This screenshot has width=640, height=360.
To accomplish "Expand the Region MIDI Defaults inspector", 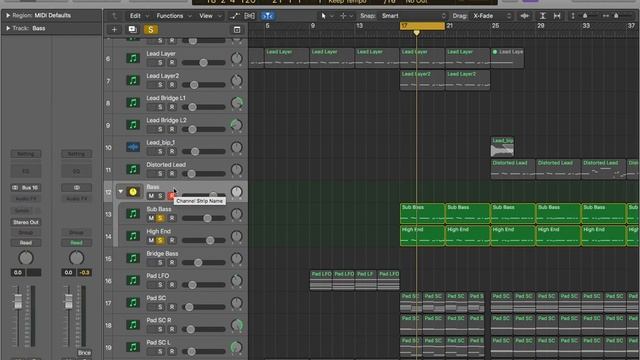I will 8,16.
